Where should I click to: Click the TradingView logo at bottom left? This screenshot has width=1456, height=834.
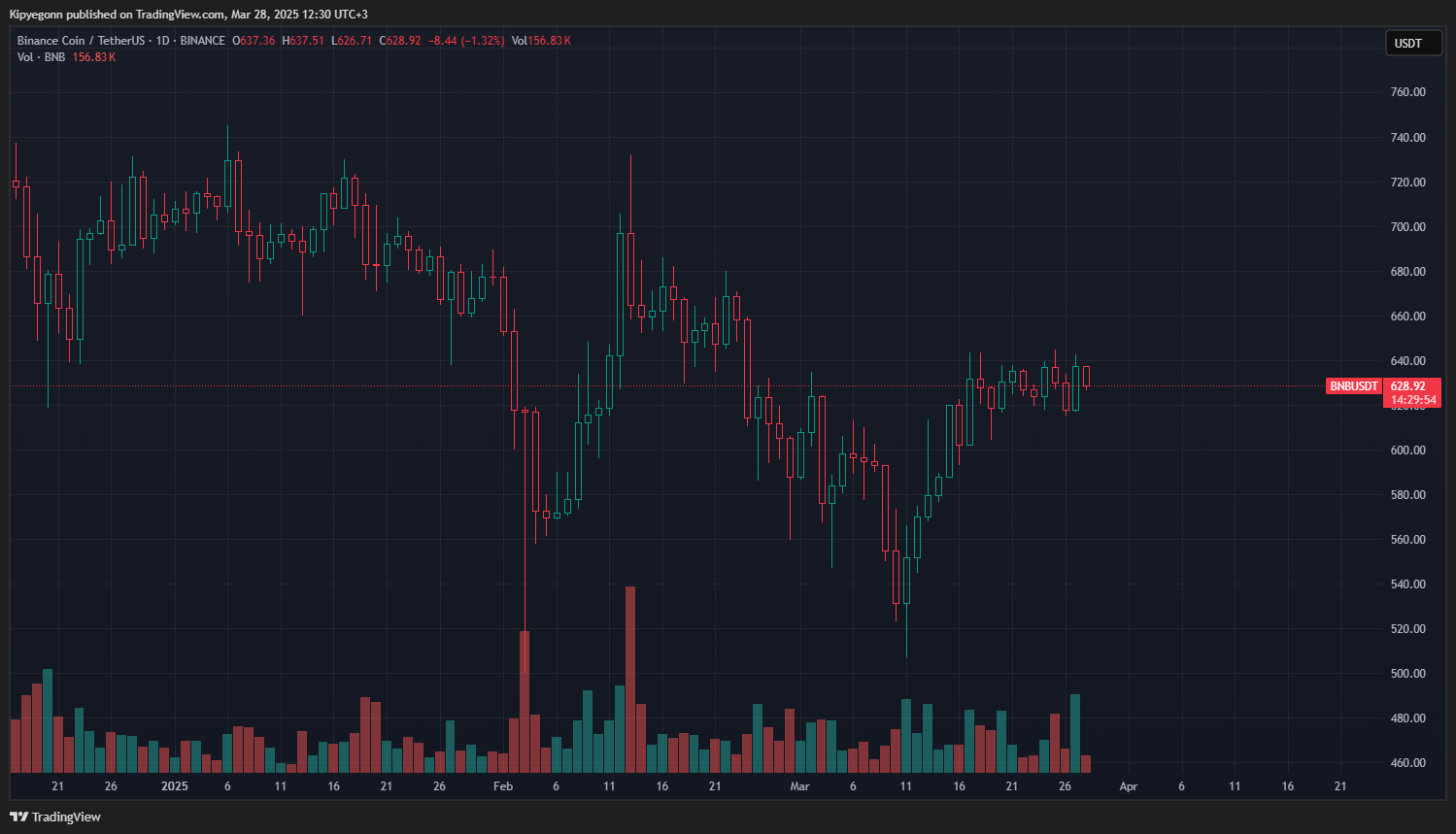pos(55,817)
